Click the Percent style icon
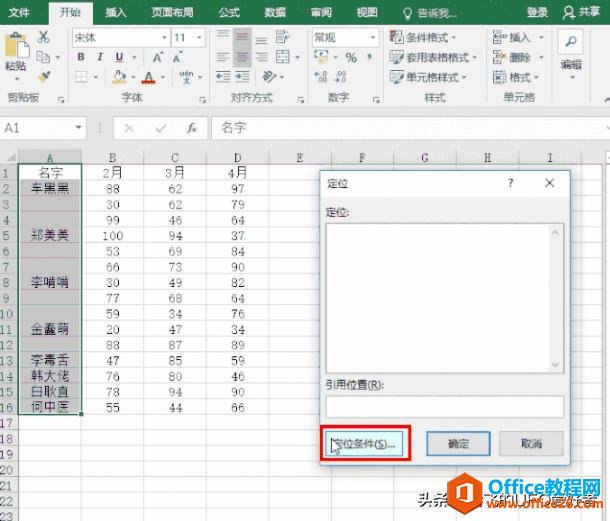The image size is (610, 521). point(351,58)
